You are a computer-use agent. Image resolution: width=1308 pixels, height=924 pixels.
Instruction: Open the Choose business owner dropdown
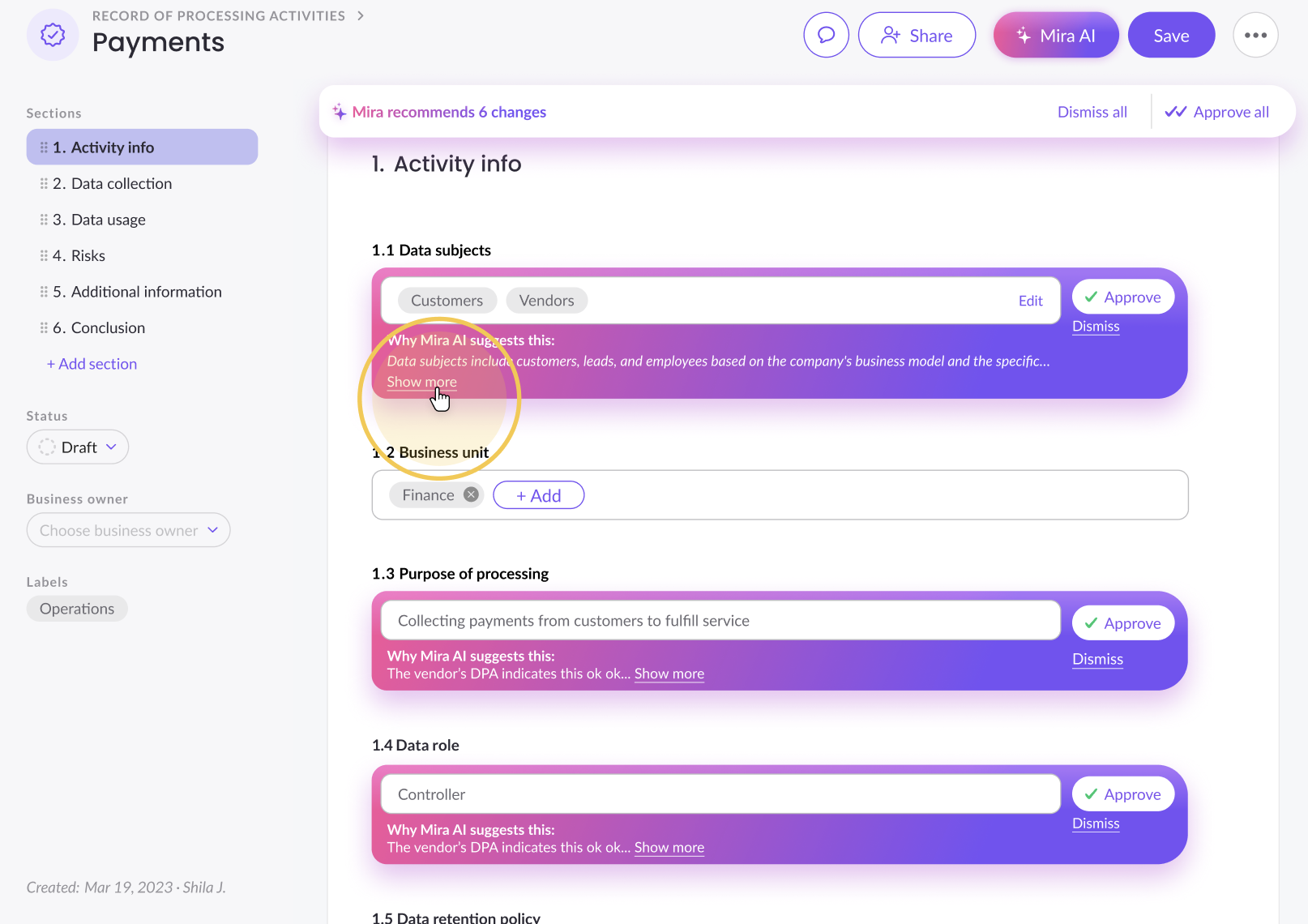[128, 530]
